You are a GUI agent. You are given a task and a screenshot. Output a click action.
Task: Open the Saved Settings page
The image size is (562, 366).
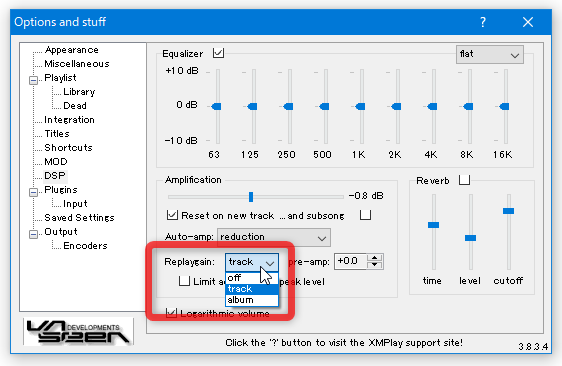79,218
